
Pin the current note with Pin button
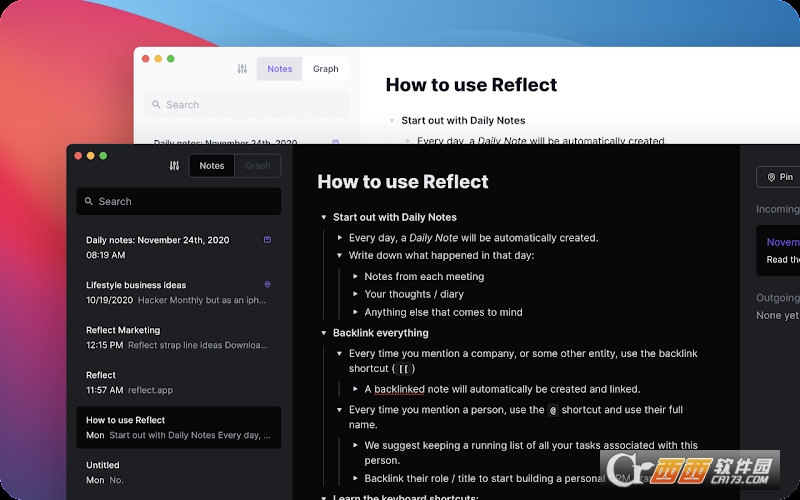780,177
